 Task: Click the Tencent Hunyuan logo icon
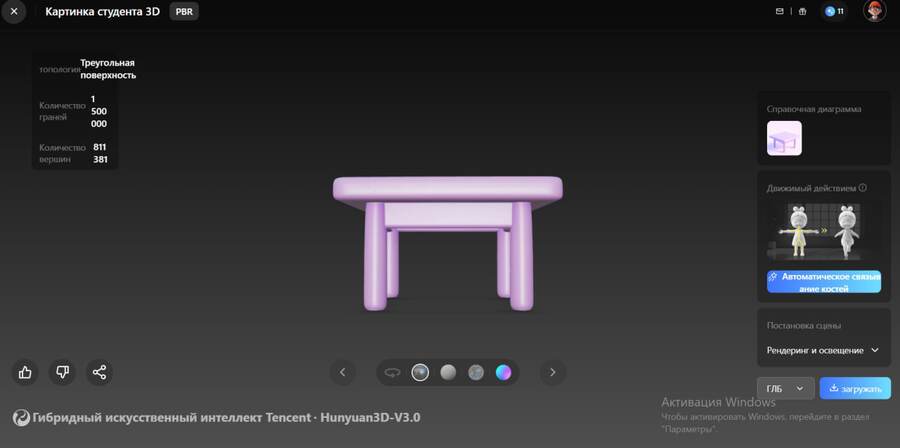[21, 418]
